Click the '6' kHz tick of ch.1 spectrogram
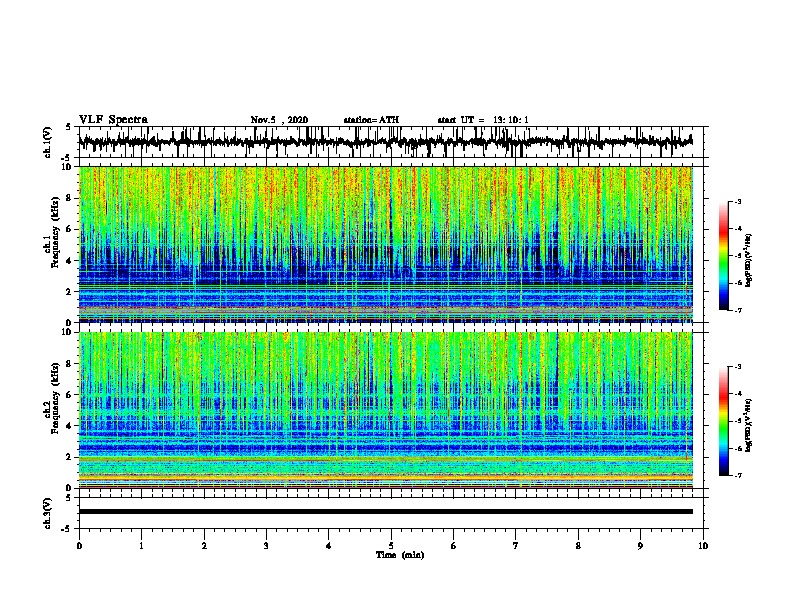The width and height of the screenshot is (792, 612). click(70, 229)
